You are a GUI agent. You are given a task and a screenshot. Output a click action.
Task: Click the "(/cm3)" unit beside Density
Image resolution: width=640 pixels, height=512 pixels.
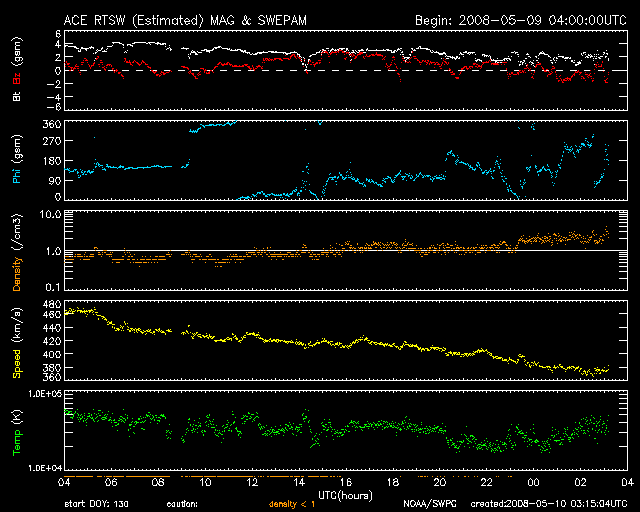pyautogui.click(x=16, y=232)
